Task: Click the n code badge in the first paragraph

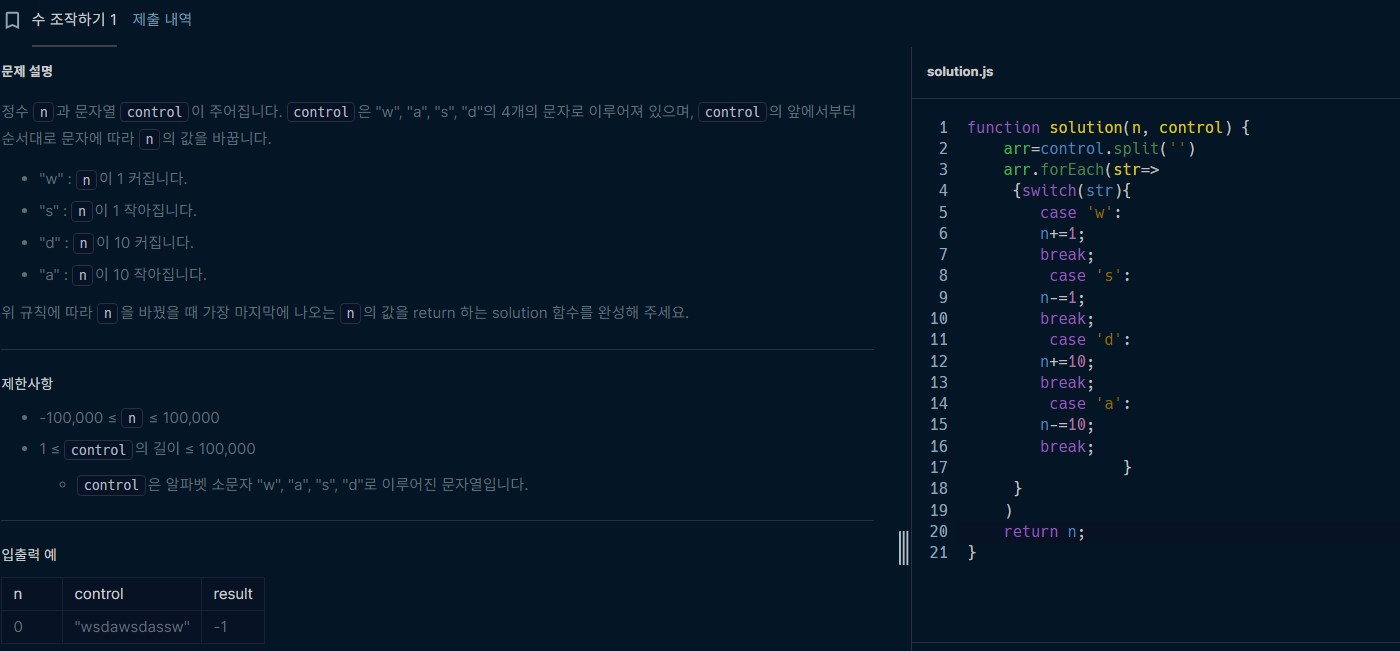Action: point(43,111)
